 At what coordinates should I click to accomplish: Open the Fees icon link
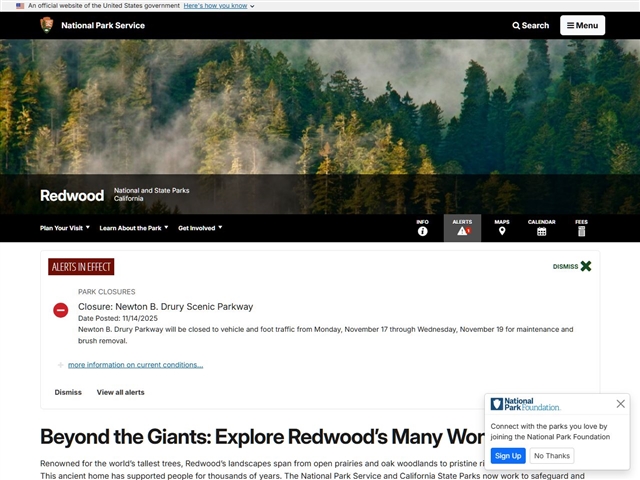[x=581, y=231]
